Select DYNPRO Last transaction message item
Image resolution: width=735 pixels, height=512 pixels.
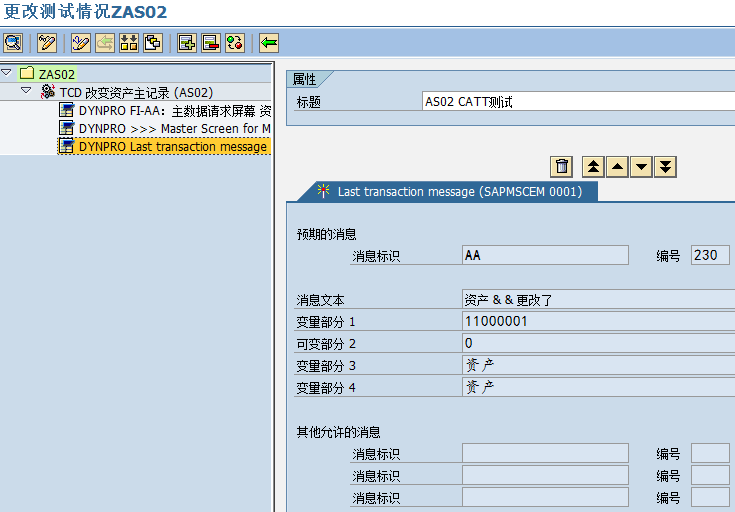coord(172,146)
